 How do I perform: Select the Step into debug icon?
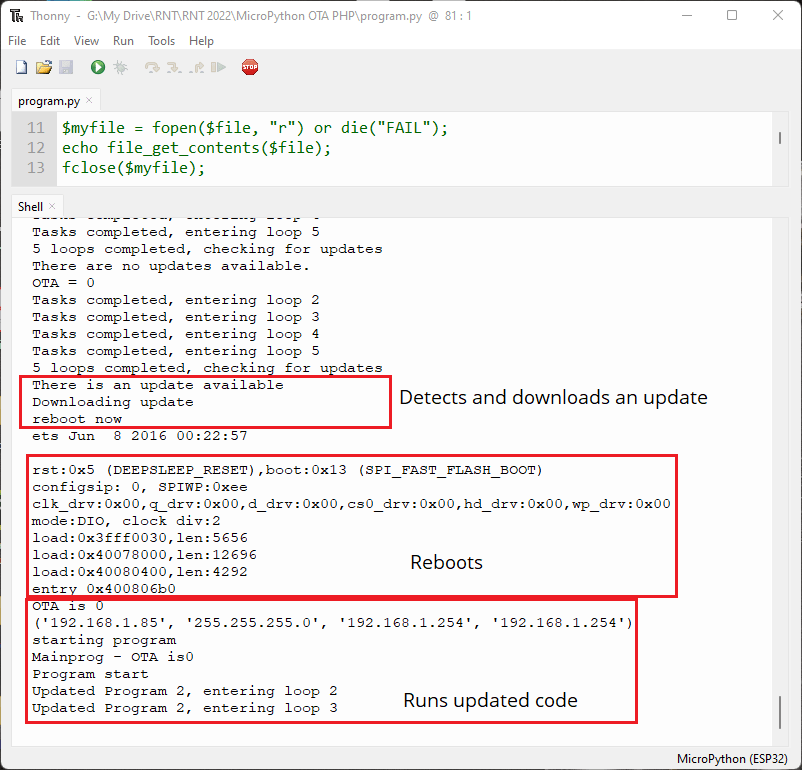click(173, 67)
